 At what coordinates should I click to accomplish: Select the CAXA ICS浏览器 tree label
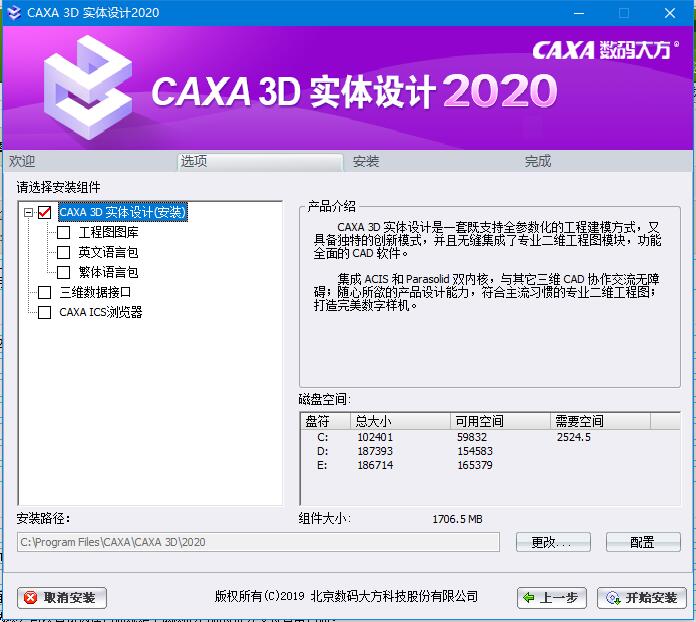click(x=101, y=312)
